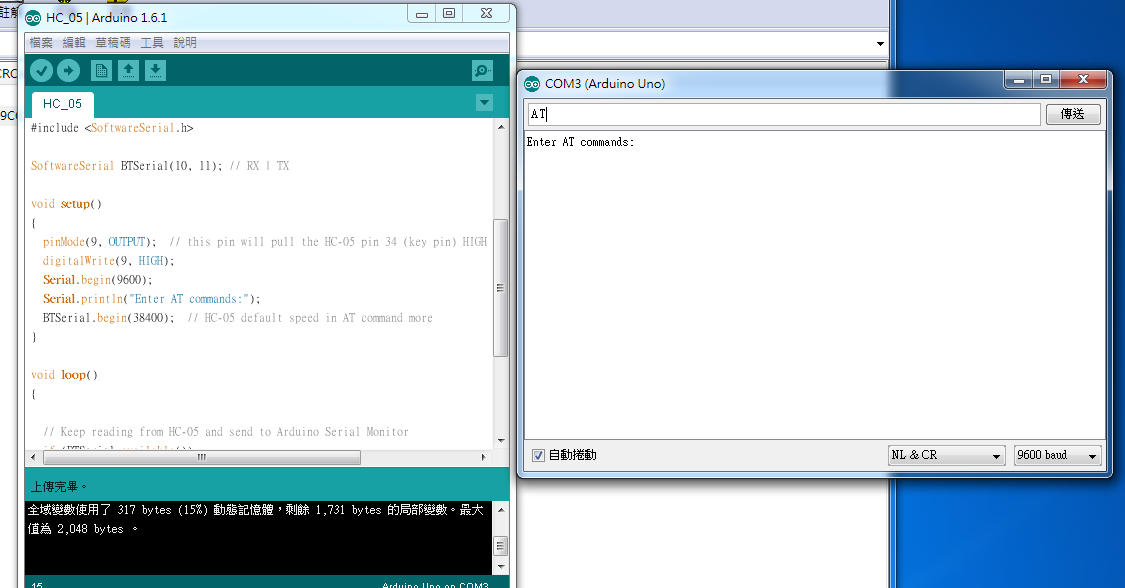
Task: Open the Serial Monitor magnifier icon
Action: (x=482, y=70)
